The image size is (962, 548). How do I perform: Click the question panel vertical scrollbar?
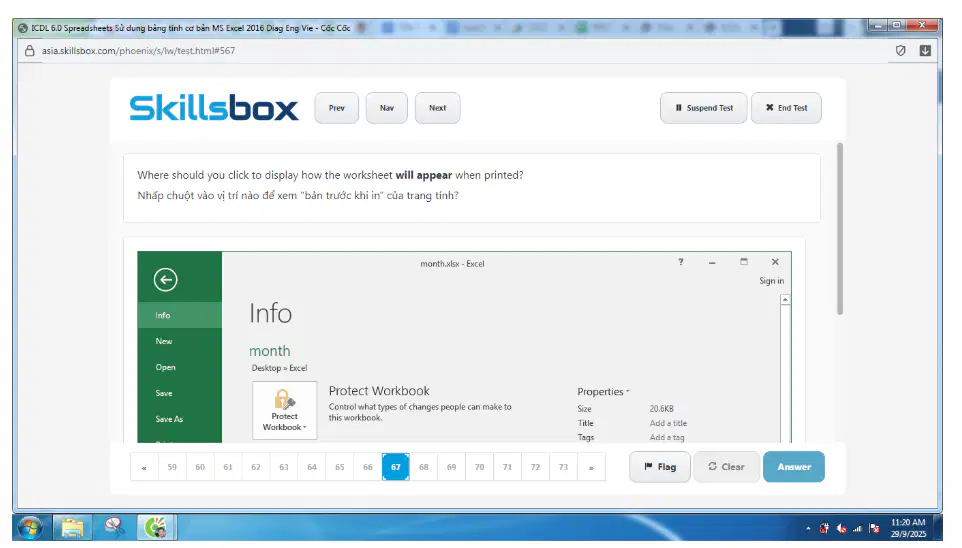click(840, 228)
